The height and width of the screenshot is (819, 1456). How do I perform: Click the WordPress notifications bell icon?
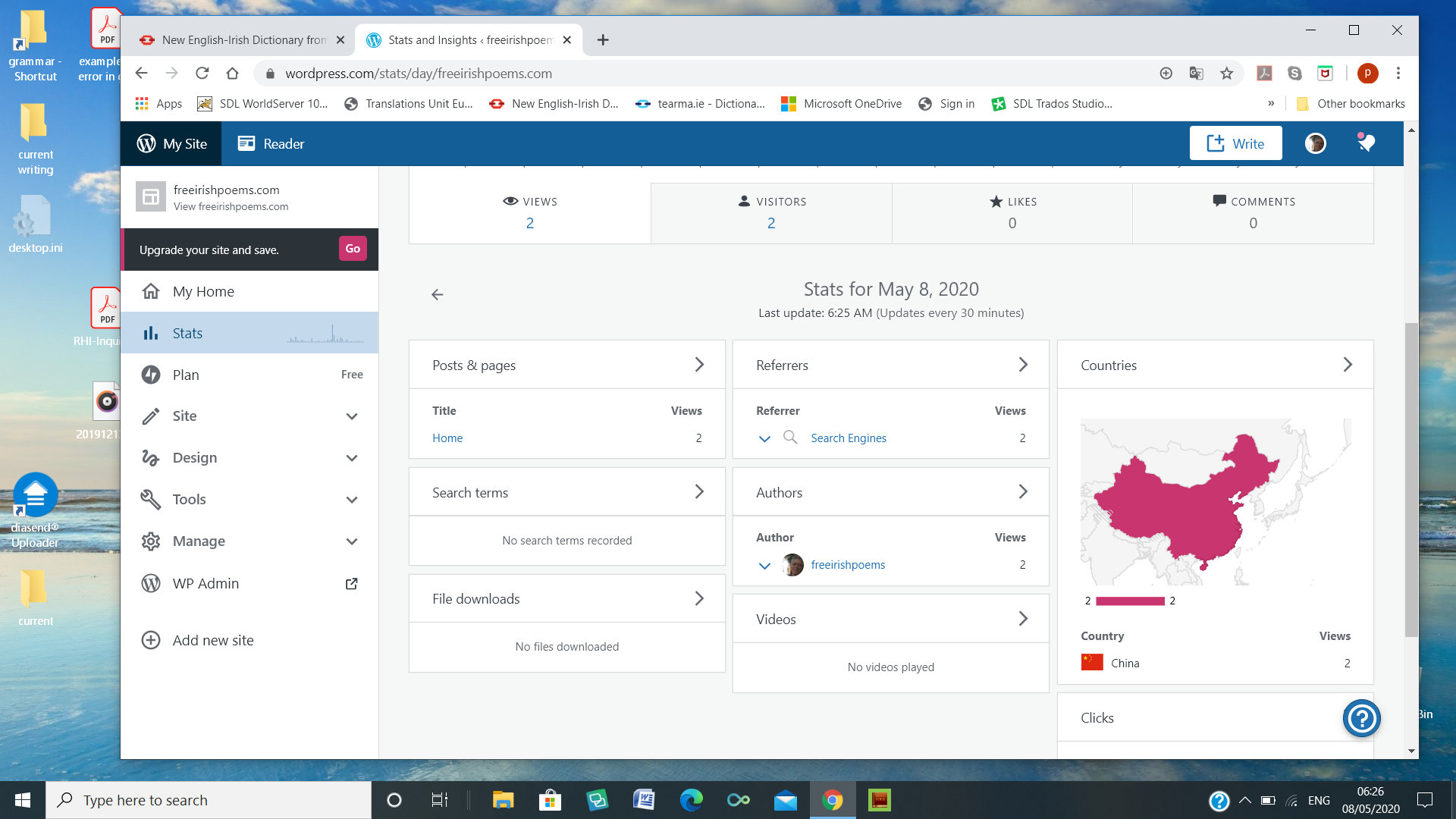1366,143
